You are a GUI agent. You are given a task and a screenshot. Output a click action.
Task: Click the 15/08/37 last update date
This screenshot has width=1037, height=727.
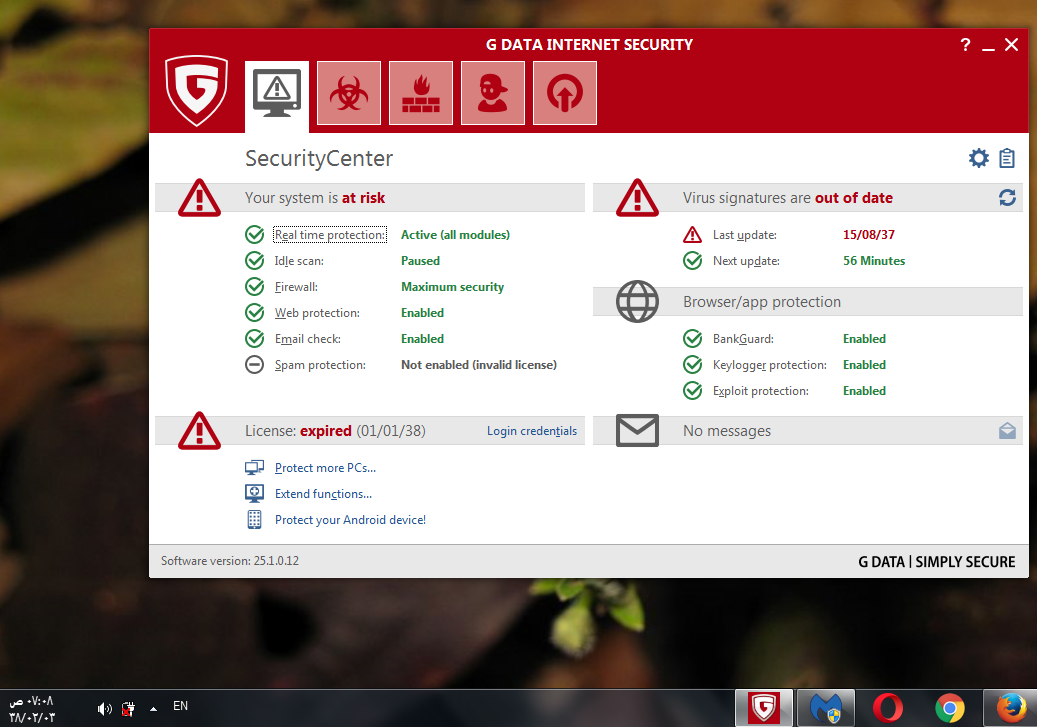(868, 235)
